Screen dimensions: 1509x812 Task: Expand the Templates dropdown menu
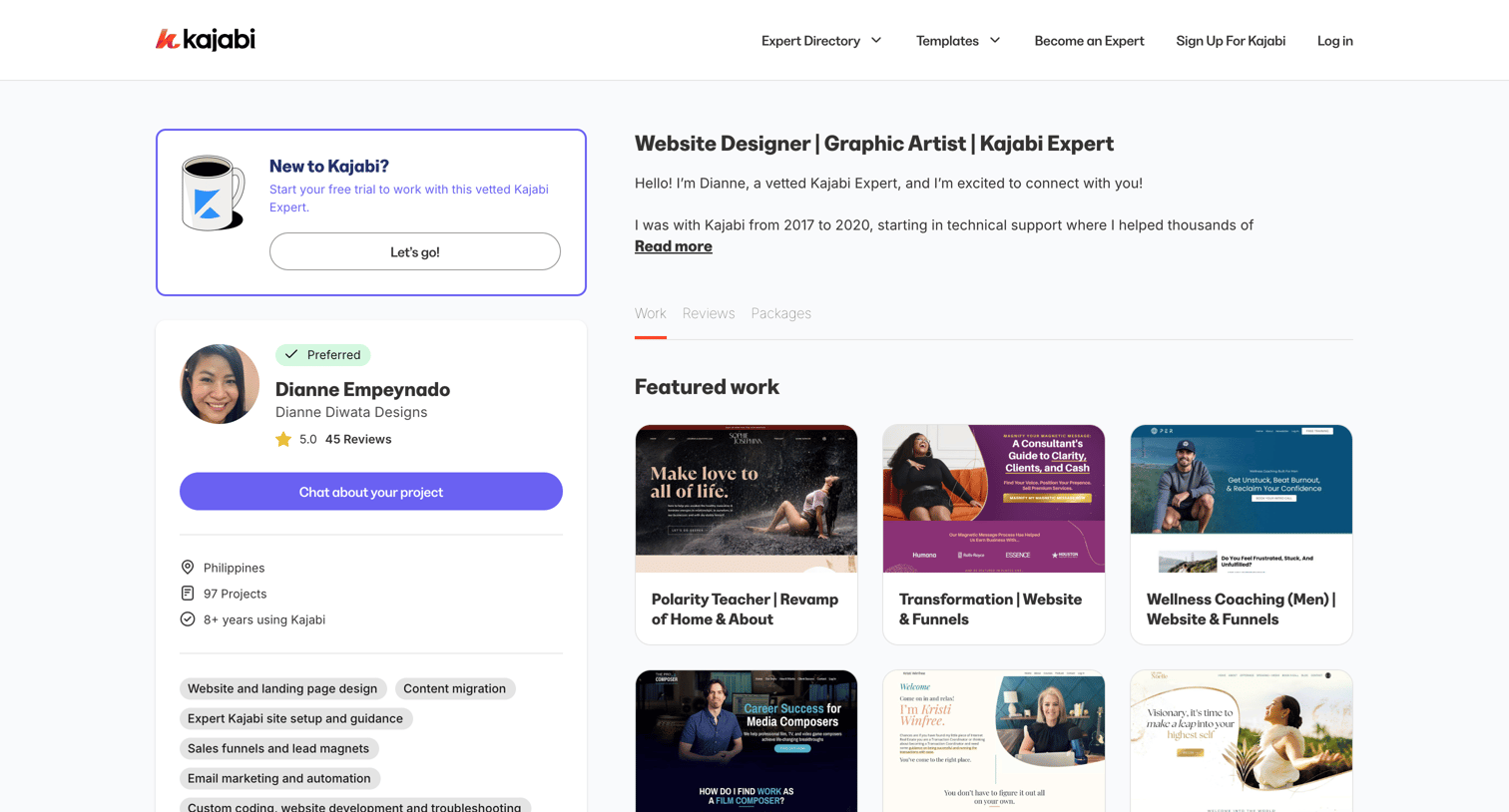coord(958,41)
